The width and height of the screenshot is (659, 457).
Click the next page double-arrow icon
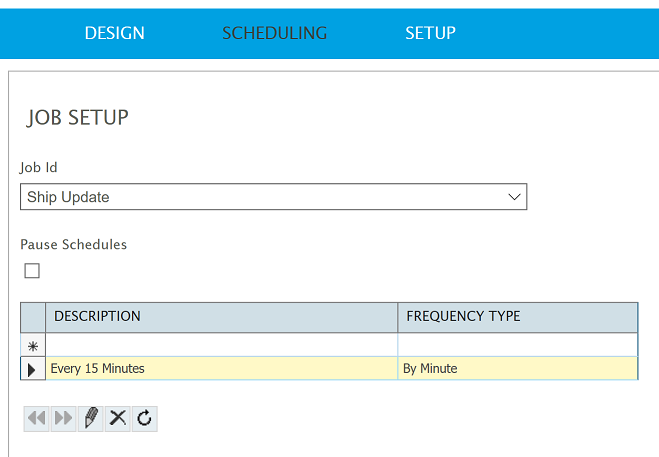pyautogui.click(x=64, y=418)
